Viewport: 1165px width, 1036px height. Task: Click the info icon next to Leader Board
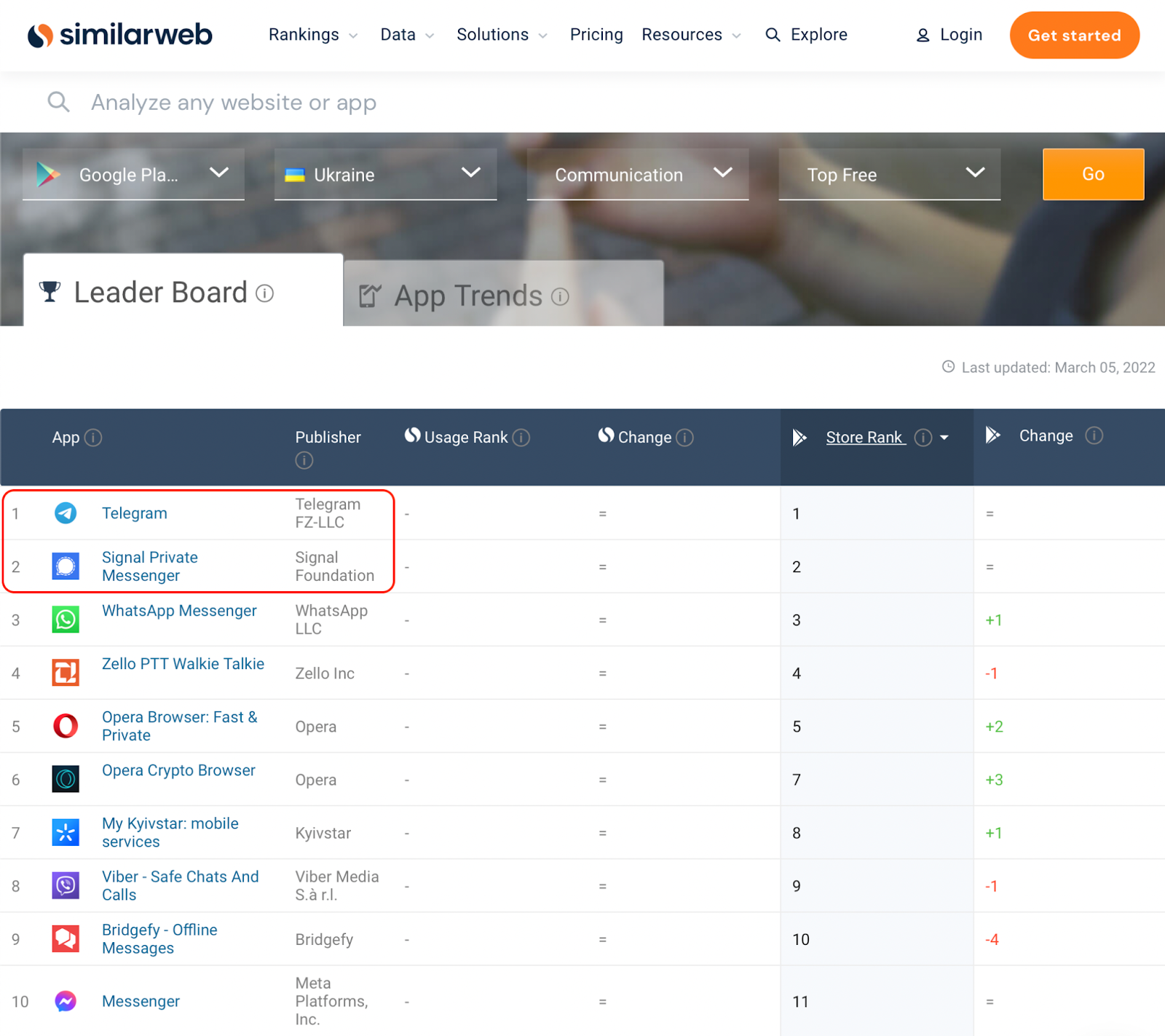265,293
